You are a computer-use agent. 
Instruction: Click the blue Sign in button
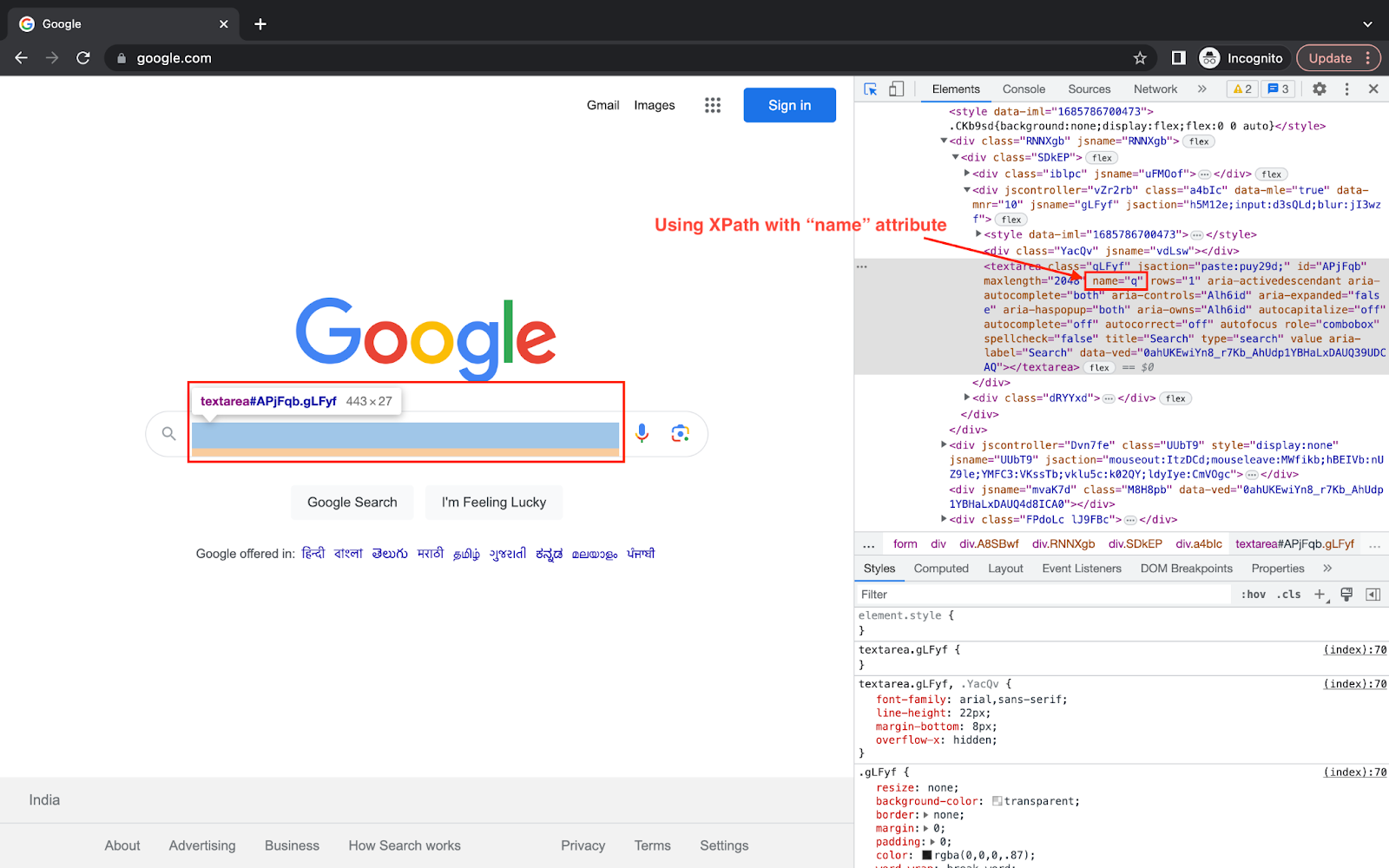[789, 105]
